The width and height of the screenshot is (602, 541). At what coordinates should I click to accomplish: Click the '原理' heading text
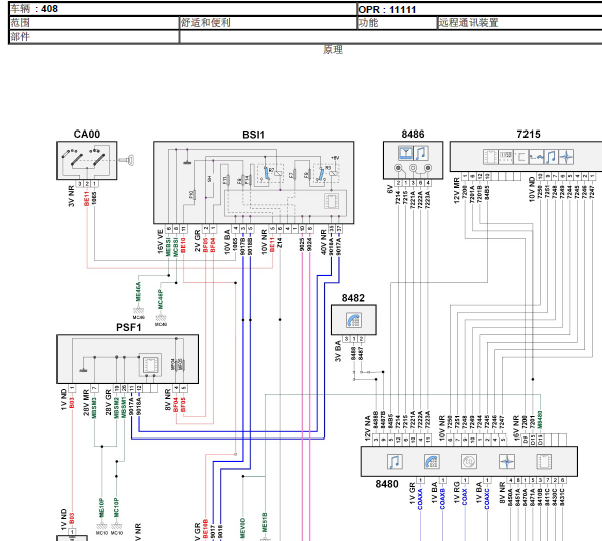[333, 50]
